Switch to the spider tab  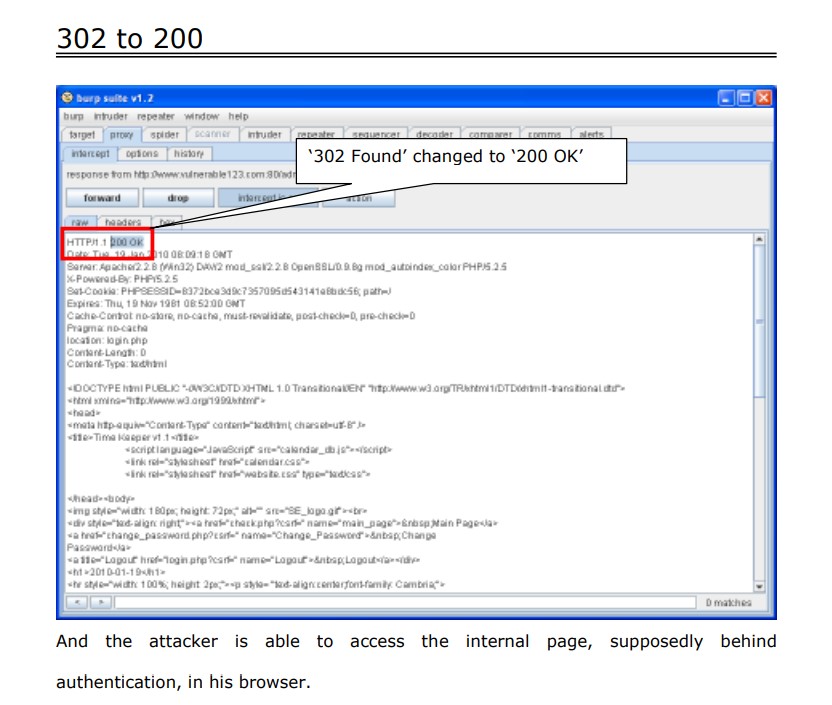164,135
